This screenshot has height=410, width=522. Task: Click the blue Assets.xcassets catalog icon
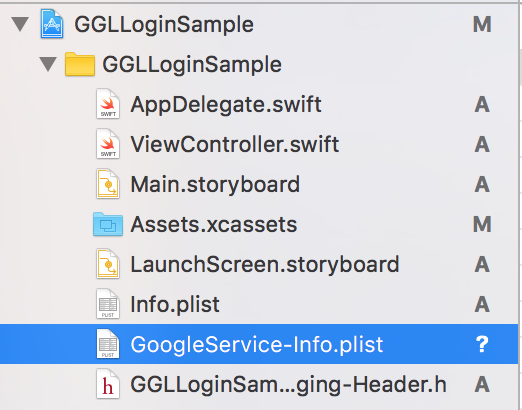click(x=108, y=224)
